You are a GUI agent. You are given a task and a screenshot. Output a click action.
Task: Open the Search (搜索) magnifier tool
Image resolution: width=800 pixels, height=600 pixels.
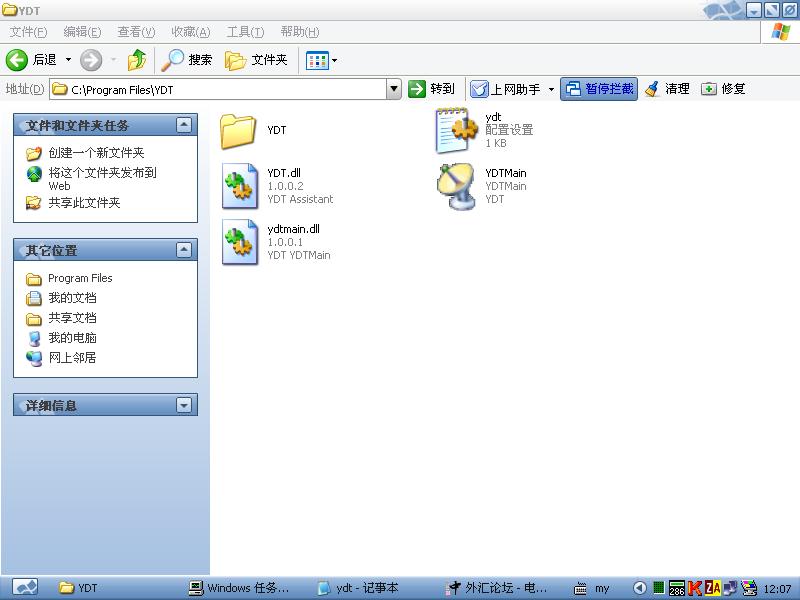(172, 60)
